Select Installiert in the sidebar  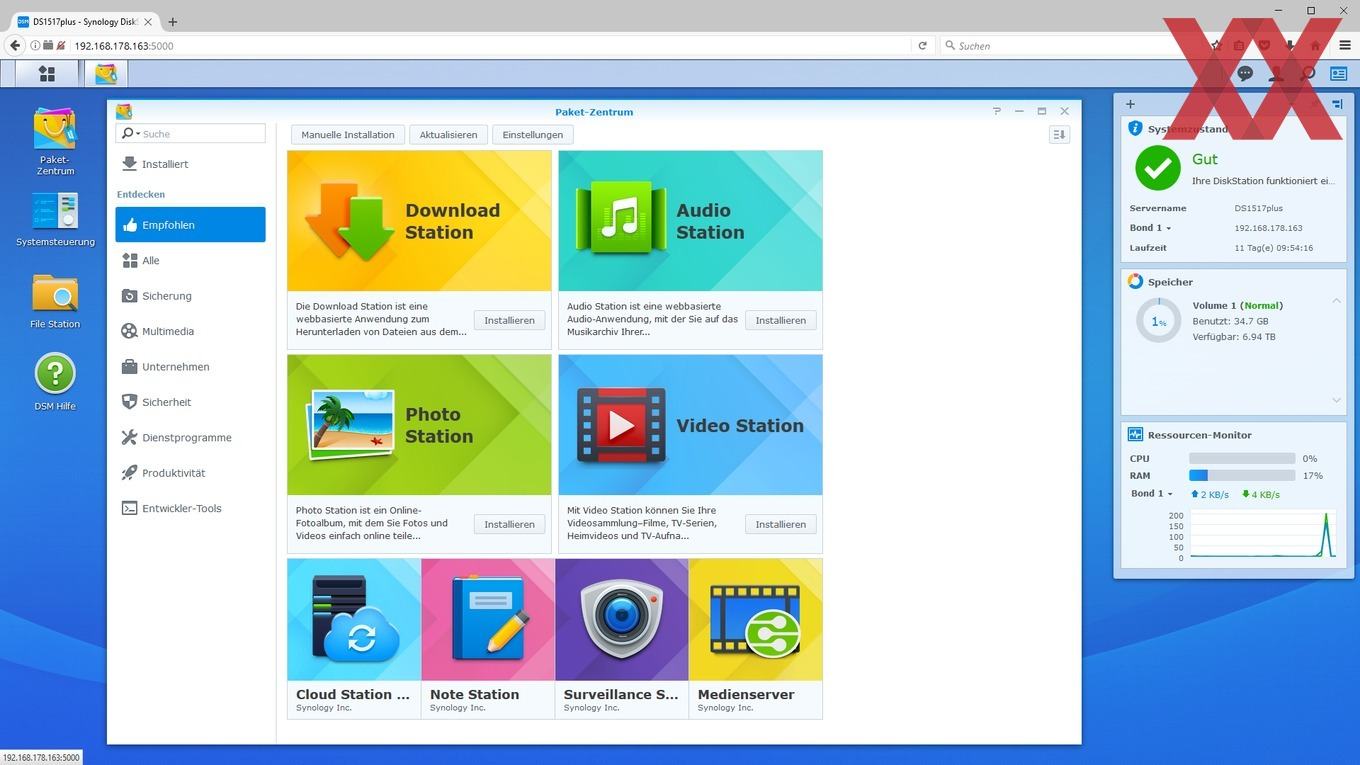pyautogui.click(x=190, y=164)
